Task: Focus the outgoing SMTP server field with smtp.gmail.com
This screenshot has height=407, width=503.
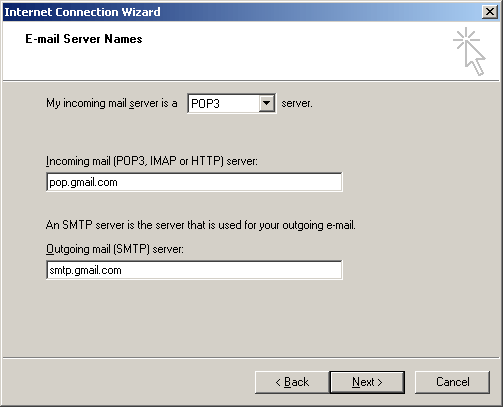Action: [x=194, y=270]
